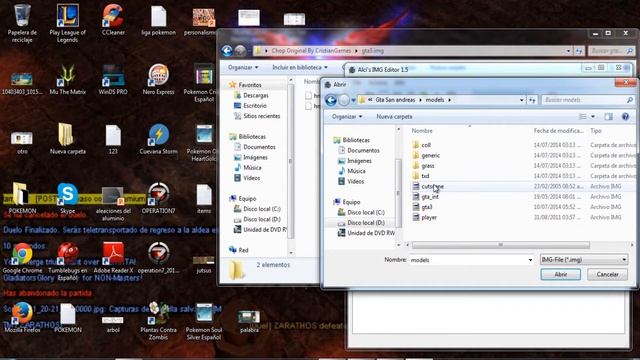The width and height of the screenshot is (640, 360).
Task: Open address path dropdown in Abrir dialog
Action: pos(521,100)
